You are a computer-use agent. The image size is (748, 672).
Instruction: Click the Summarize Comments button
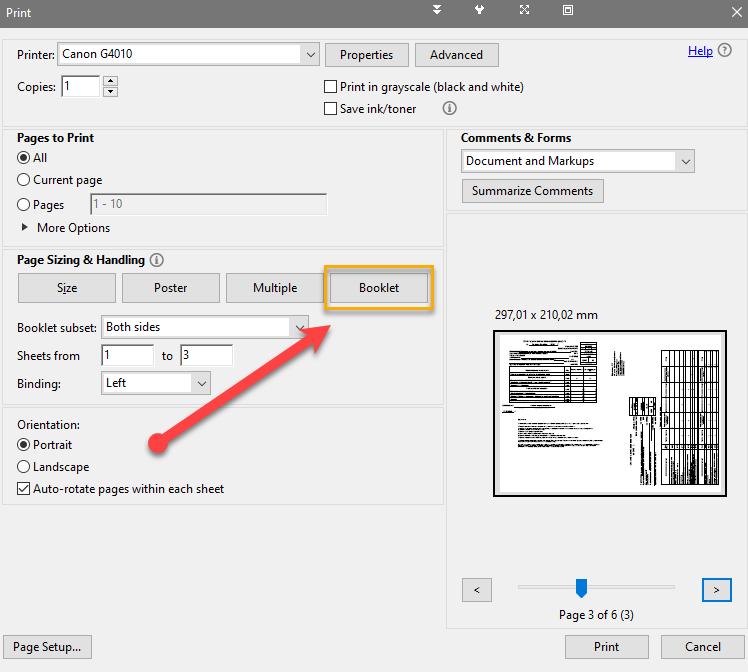point(532,191)
